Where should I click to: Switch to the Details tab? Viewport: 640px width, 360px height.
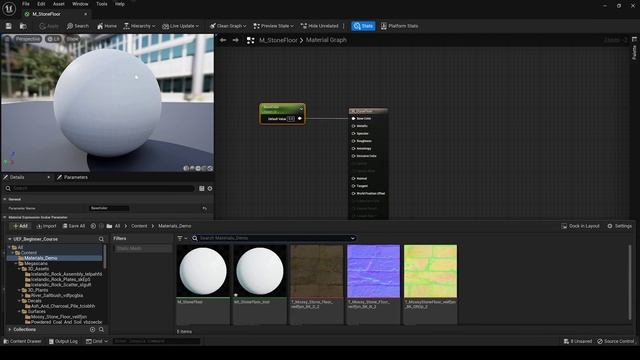click(17, 178)
